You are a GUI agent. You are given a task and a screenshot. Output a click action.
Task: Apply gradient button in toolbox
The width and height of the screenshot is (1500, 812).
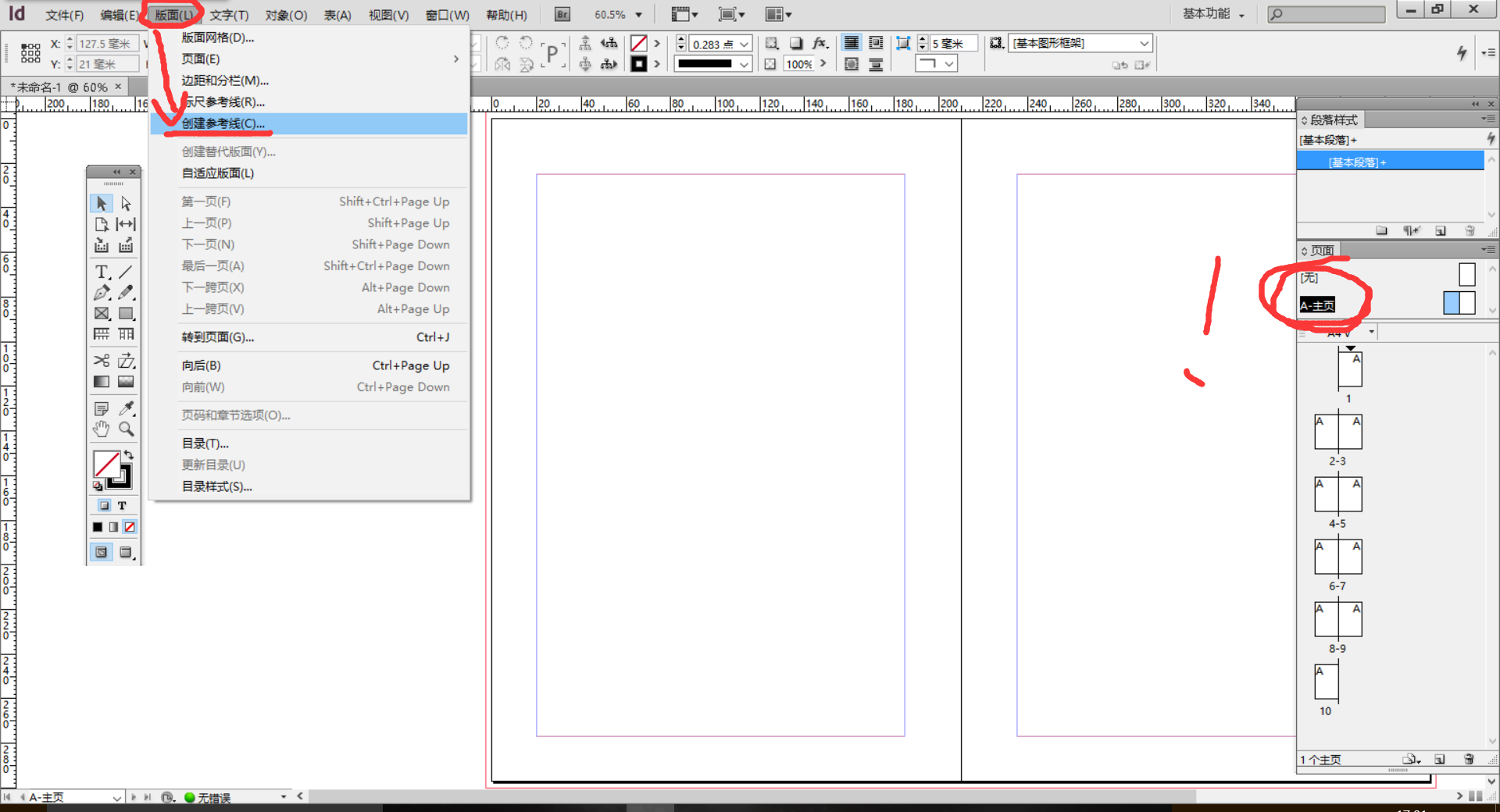point(114,527)
